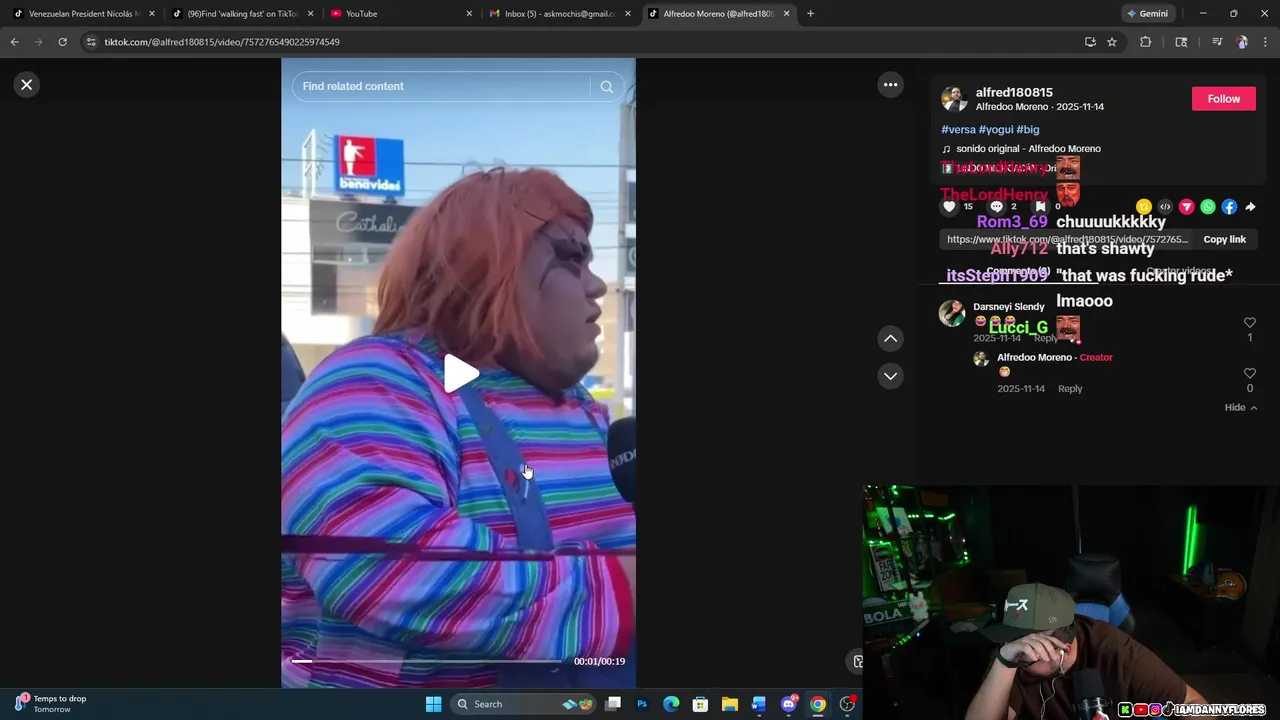Viewport: 1280px width, 720px height.
Task: Share the video to WhatsApp
Action: pyautogui.click(x=1208, y=207)
